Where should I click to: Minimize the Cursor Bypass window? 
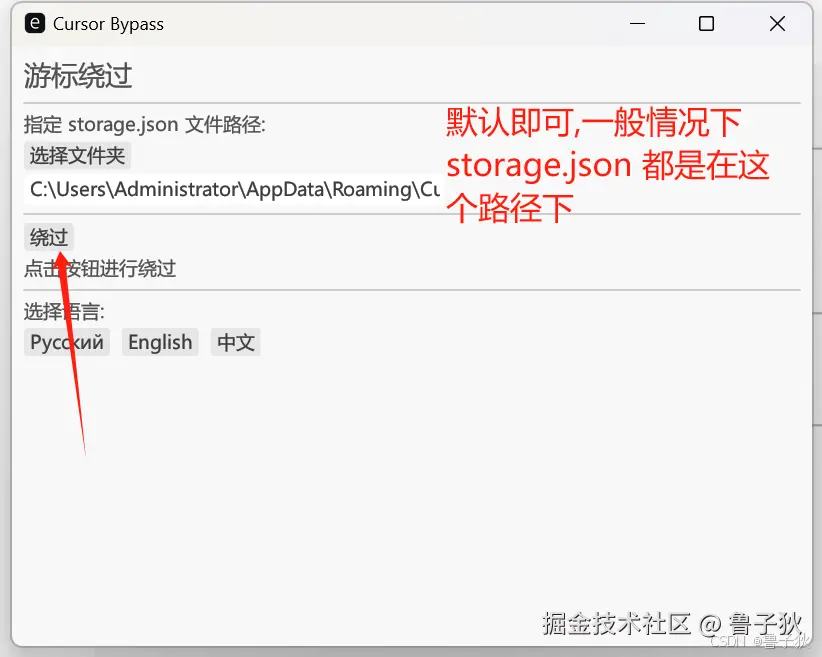[636, 23]
